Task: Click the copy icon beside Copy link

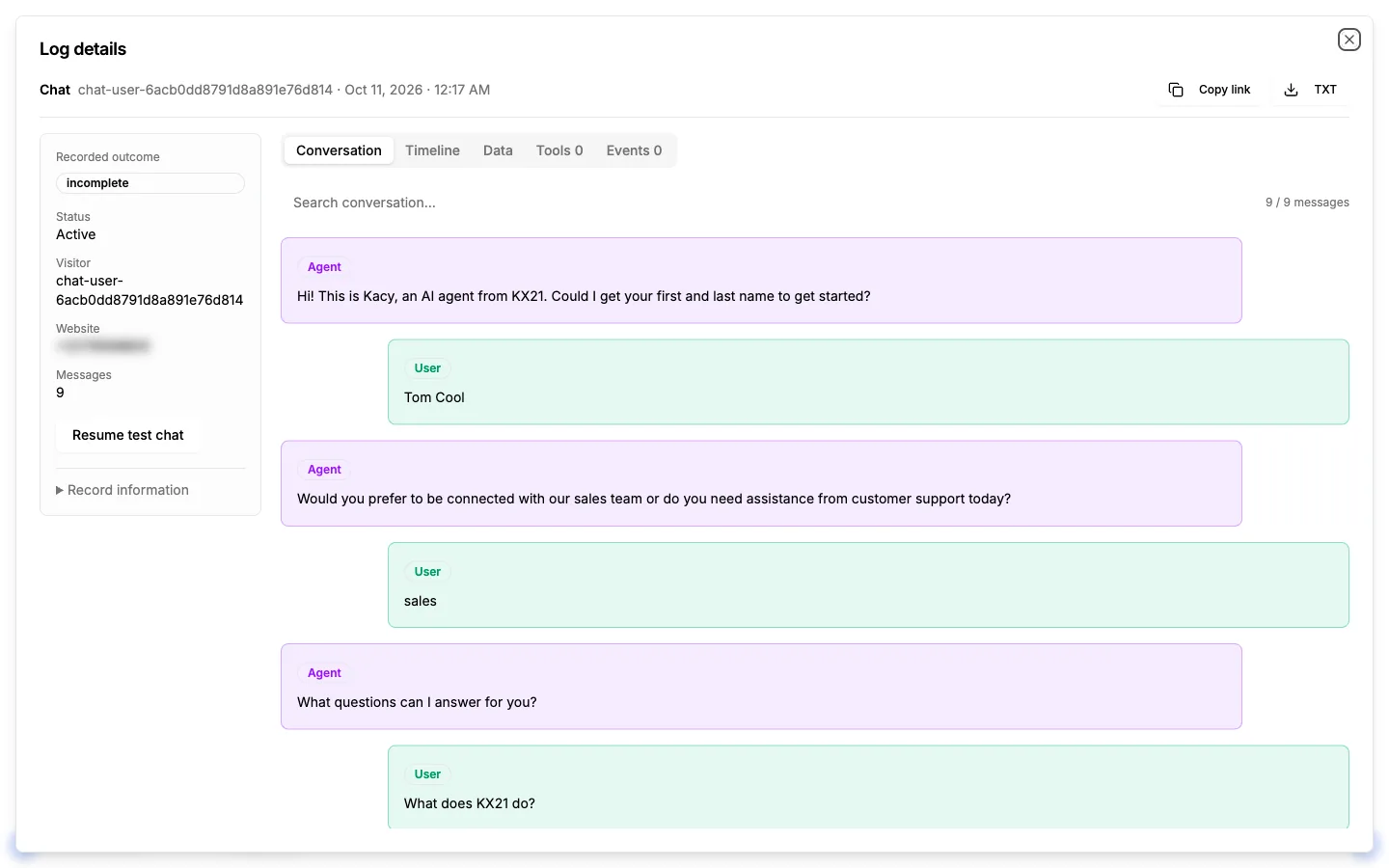Action: (1176, 90)
